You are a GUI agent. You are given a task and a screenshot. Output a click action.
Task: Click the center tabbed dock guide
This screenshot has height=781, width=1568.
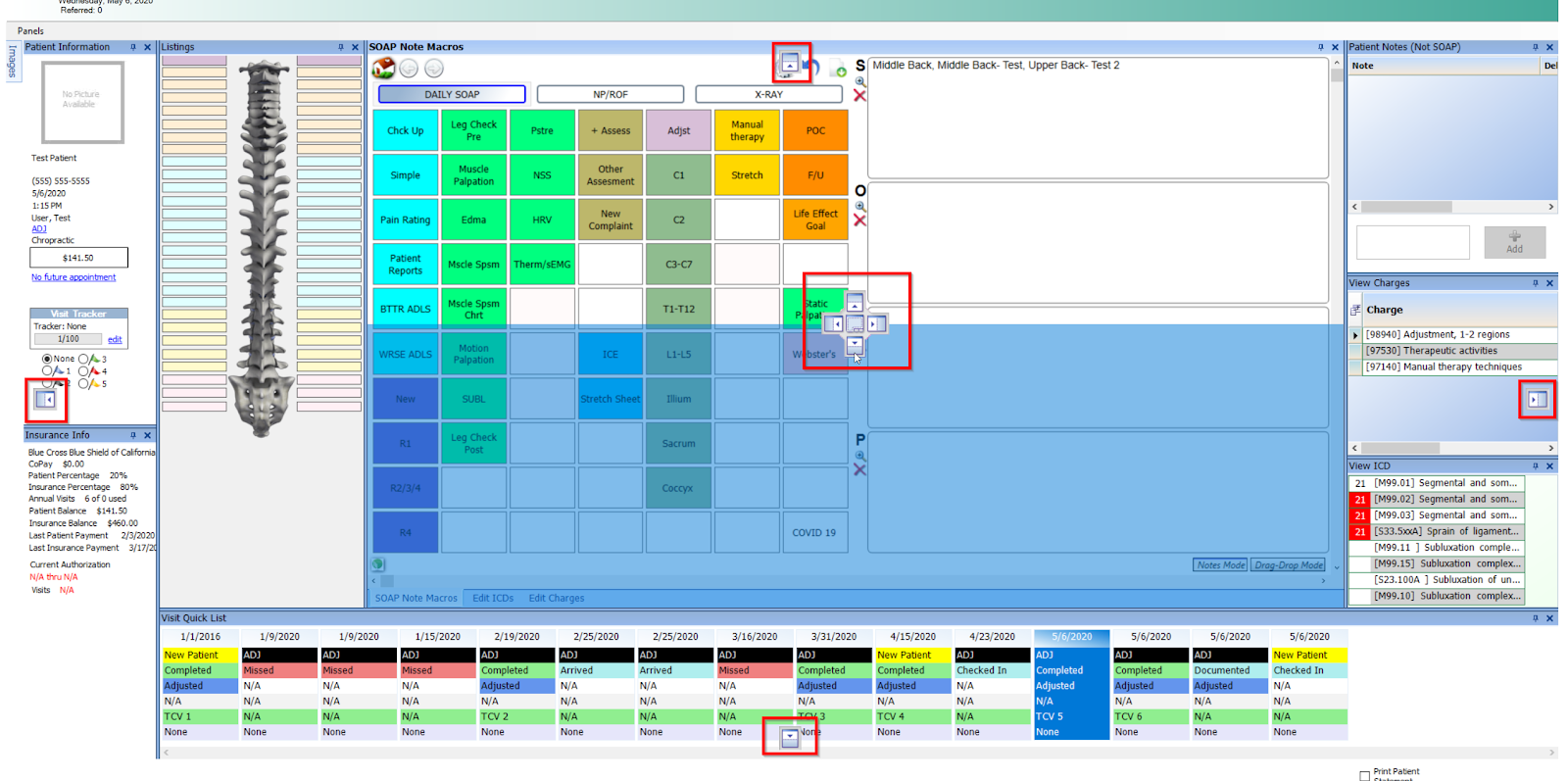[855, 324]
